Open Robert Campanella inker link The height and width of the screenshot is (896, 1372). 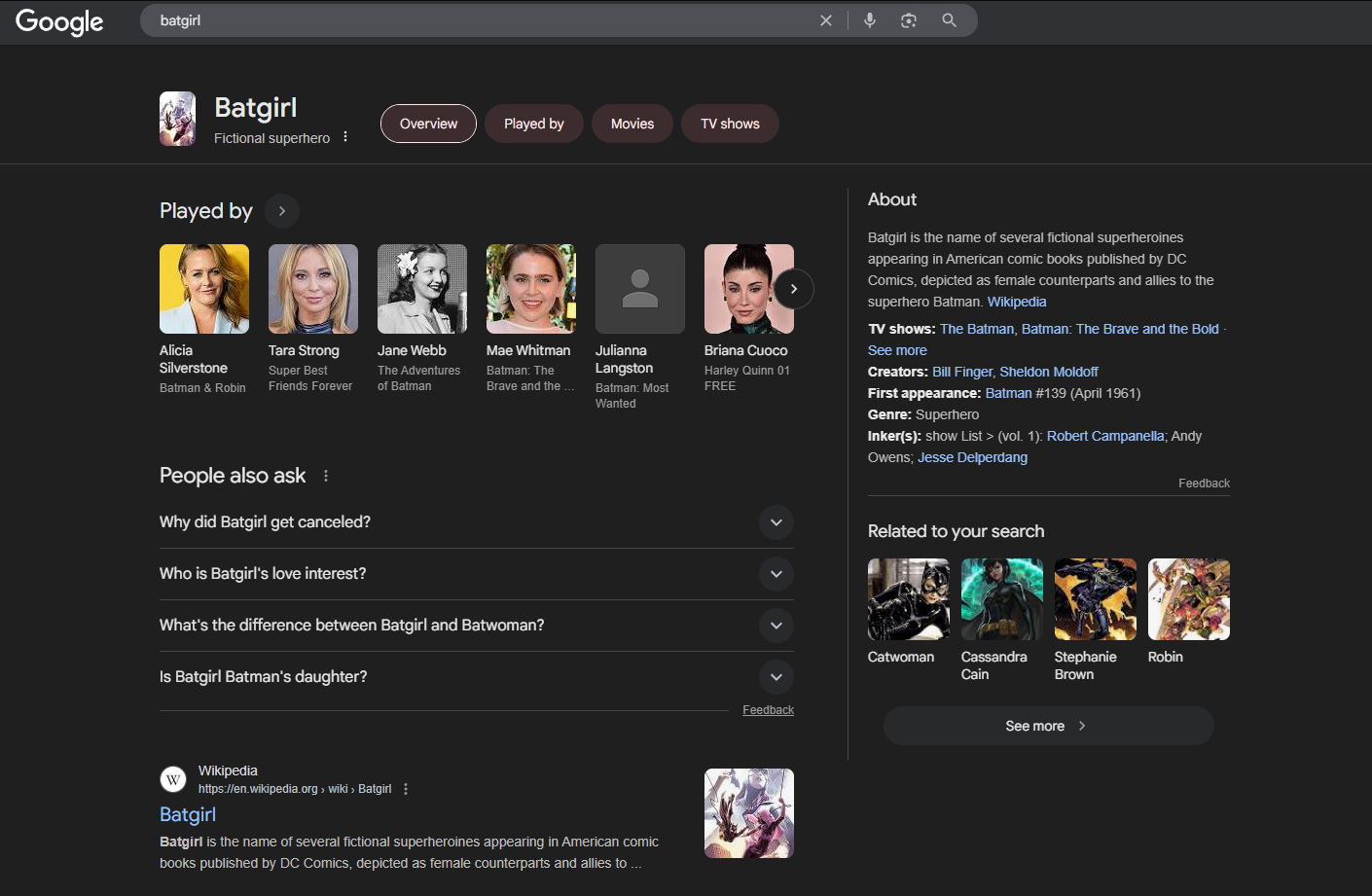point(1105,436)
